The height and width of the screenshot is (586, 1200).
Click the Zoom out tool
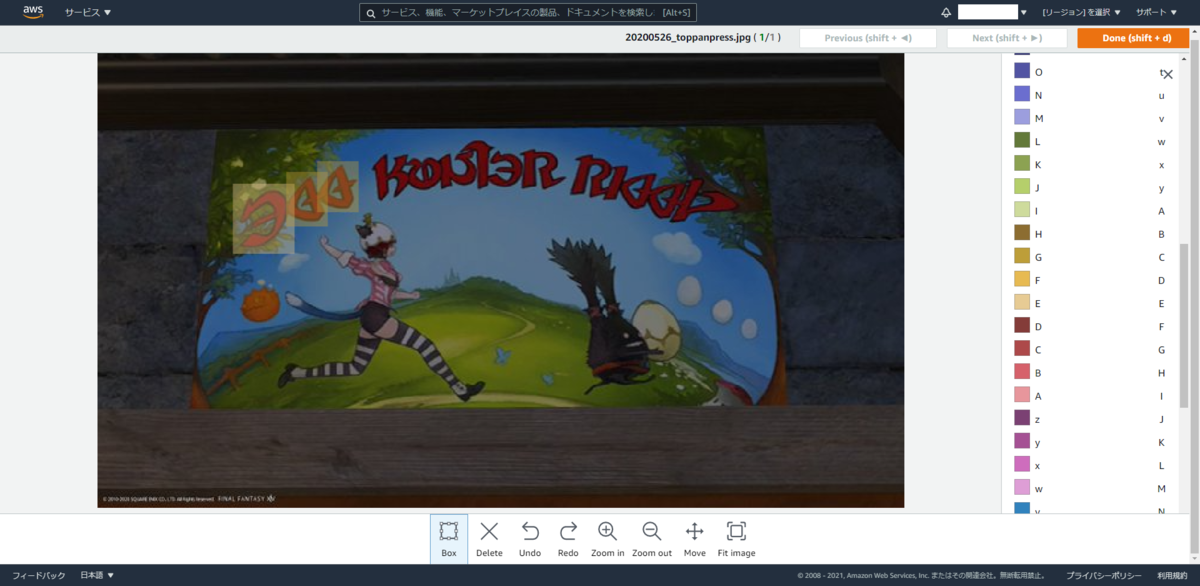click(652, 539)
